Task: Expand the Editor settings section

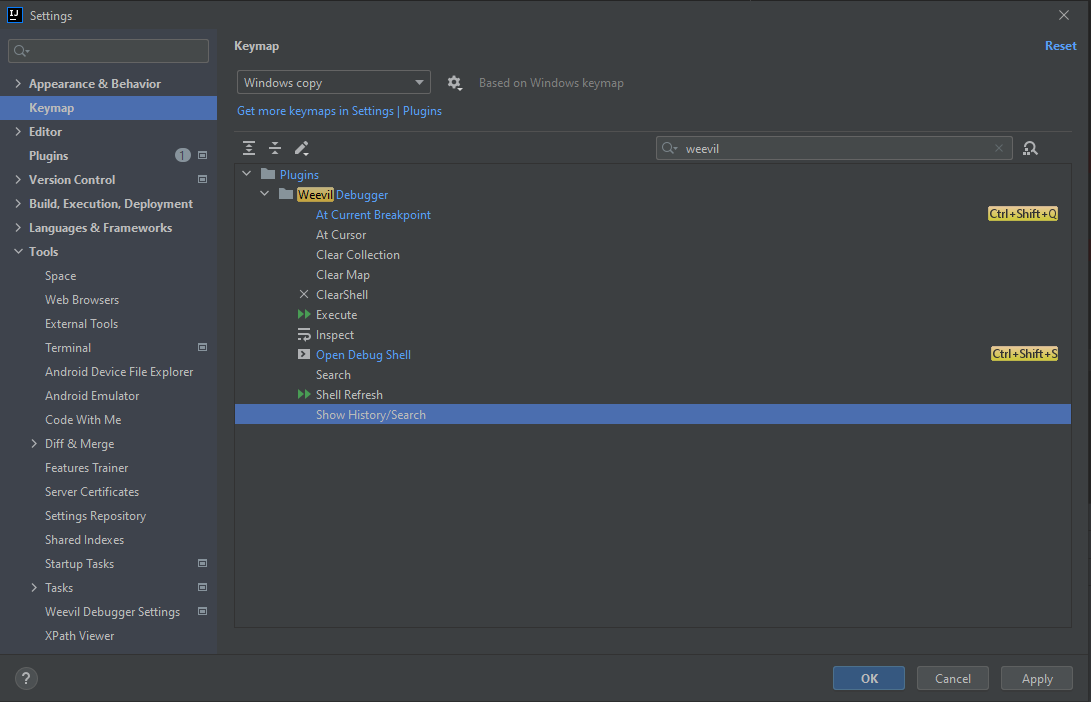Action: point(18,131)
